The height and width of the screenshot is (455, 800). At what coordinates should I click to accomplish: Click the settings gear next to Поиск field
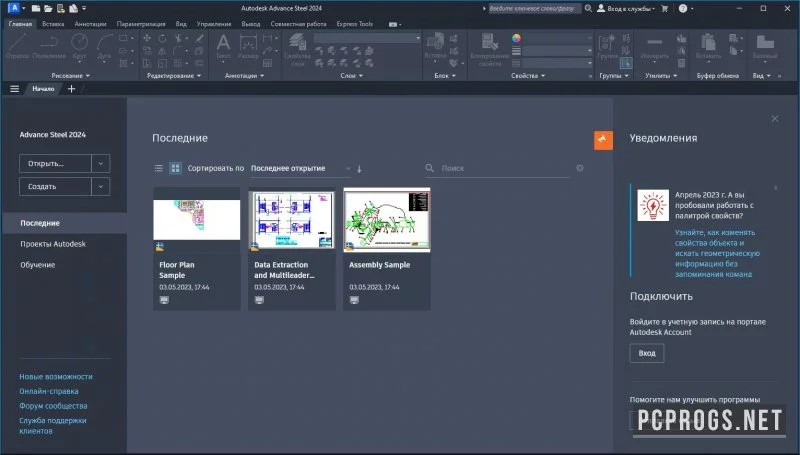coord(580,168)
